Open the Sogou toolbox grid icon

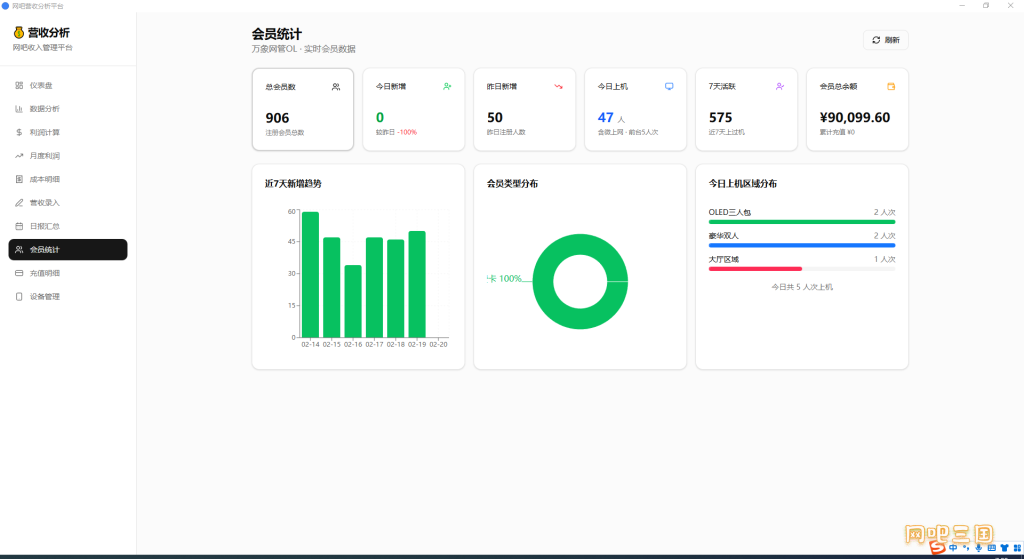[1017, 548]
